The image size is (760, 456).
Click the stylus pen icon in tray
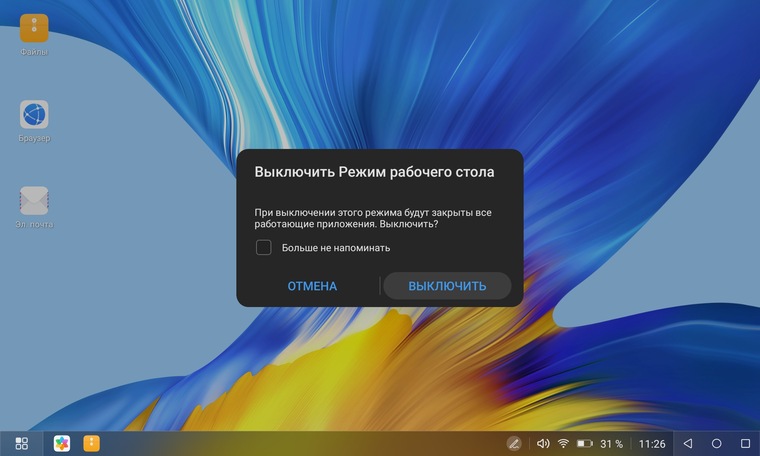(514, 443)
